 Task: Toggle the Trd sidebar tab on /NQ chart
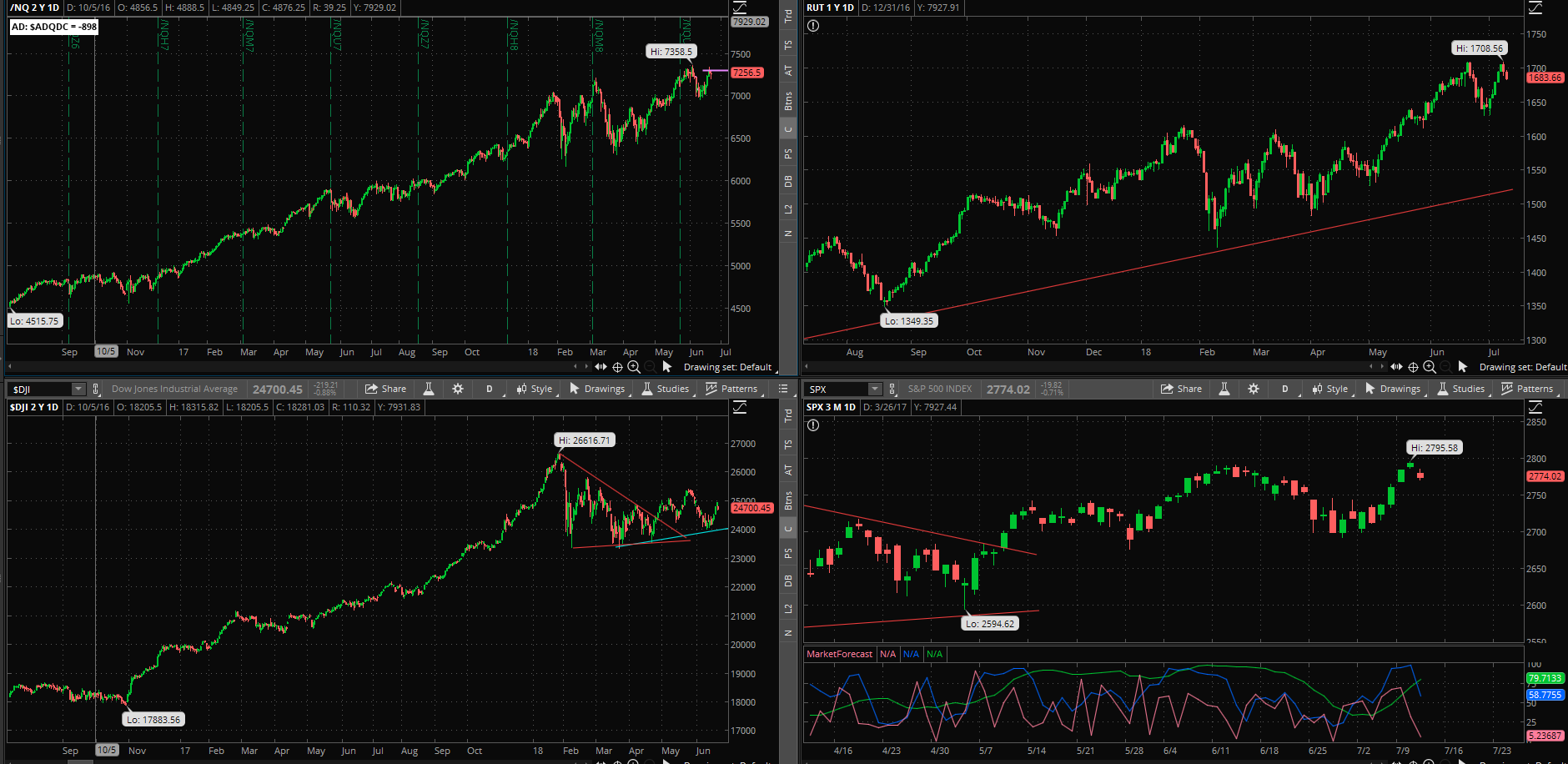[x=788, y=16]
